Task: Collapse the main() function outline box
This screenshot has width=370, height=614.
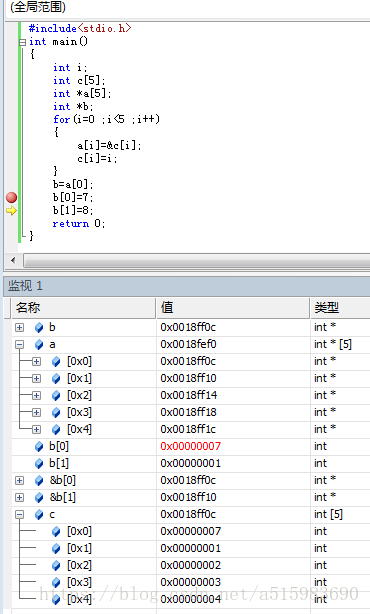Action: click(x=23, y=42)
